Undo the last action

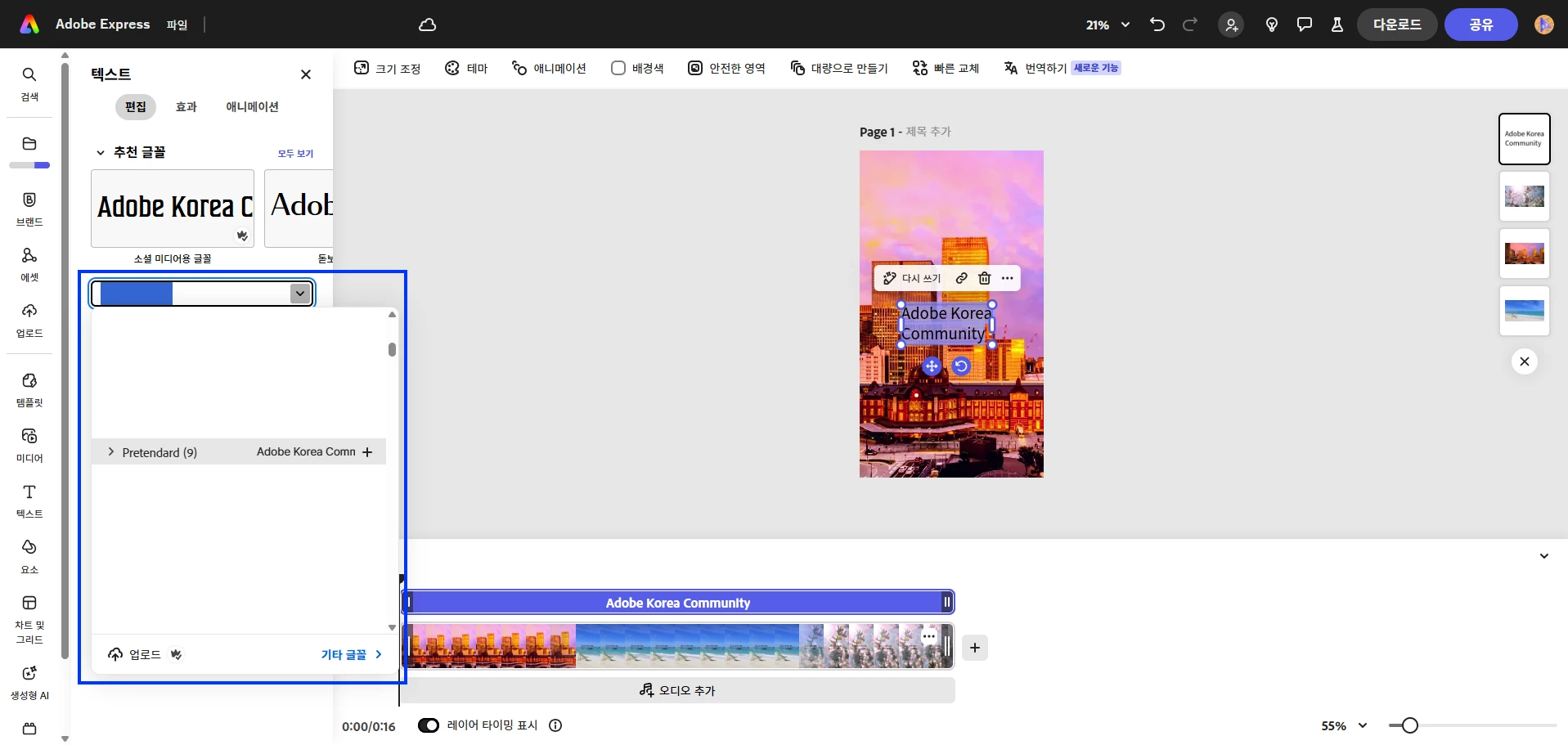(x=1157, y=25)
